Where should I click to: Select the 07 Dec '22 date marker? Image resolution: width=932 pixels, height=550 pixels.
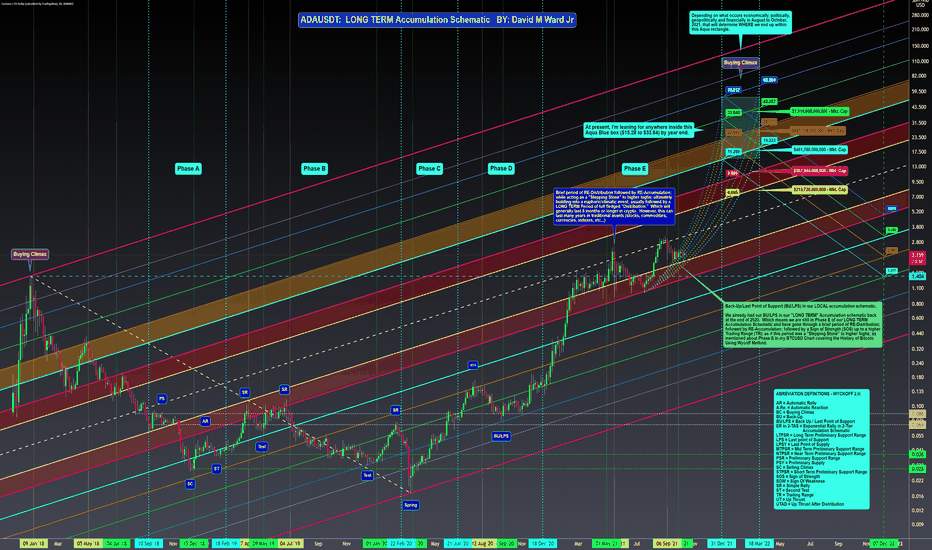(x=883, y=543)
